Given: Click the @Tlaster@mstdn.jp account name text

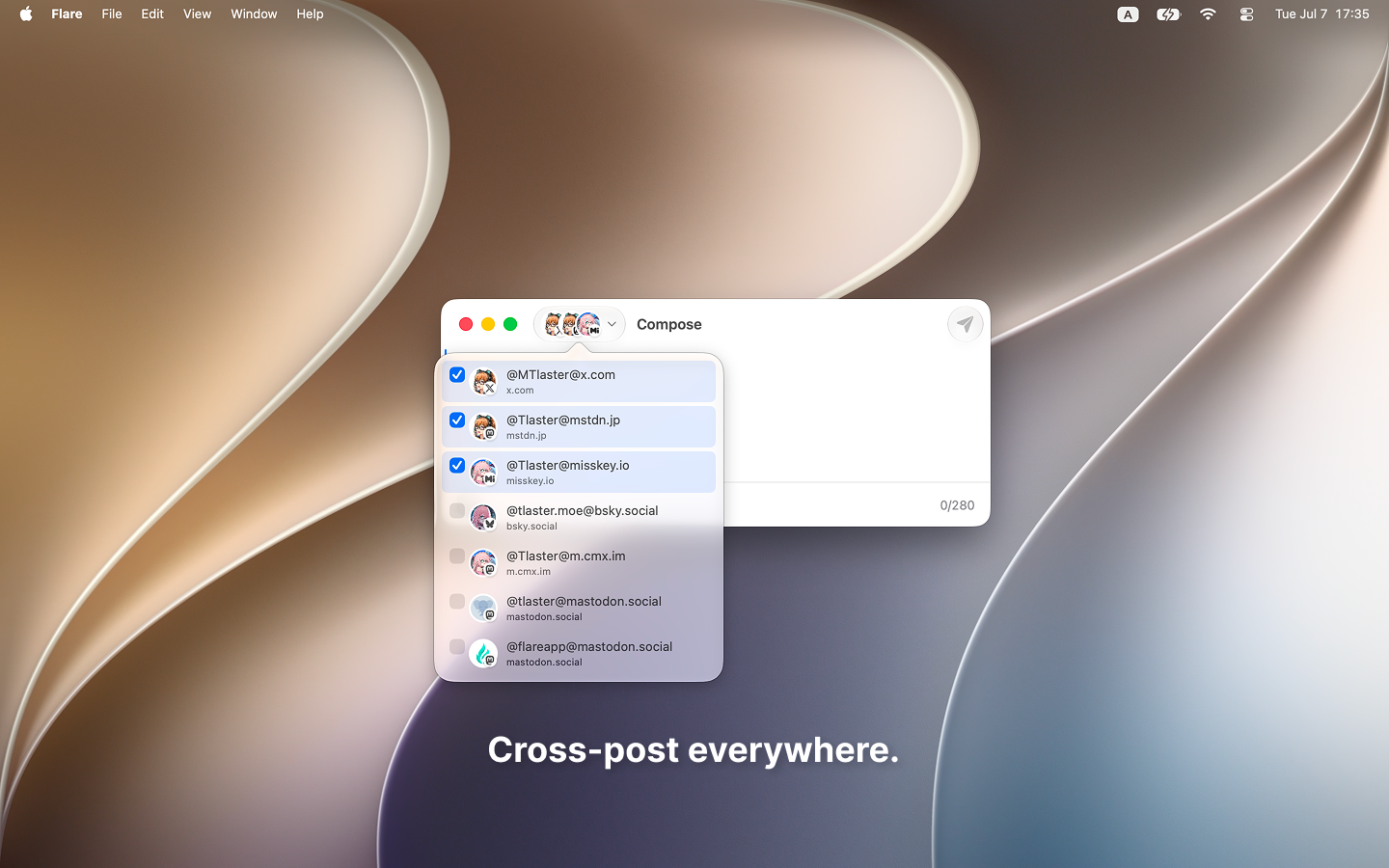Looking at the screenshot, I should click(563, 420).
